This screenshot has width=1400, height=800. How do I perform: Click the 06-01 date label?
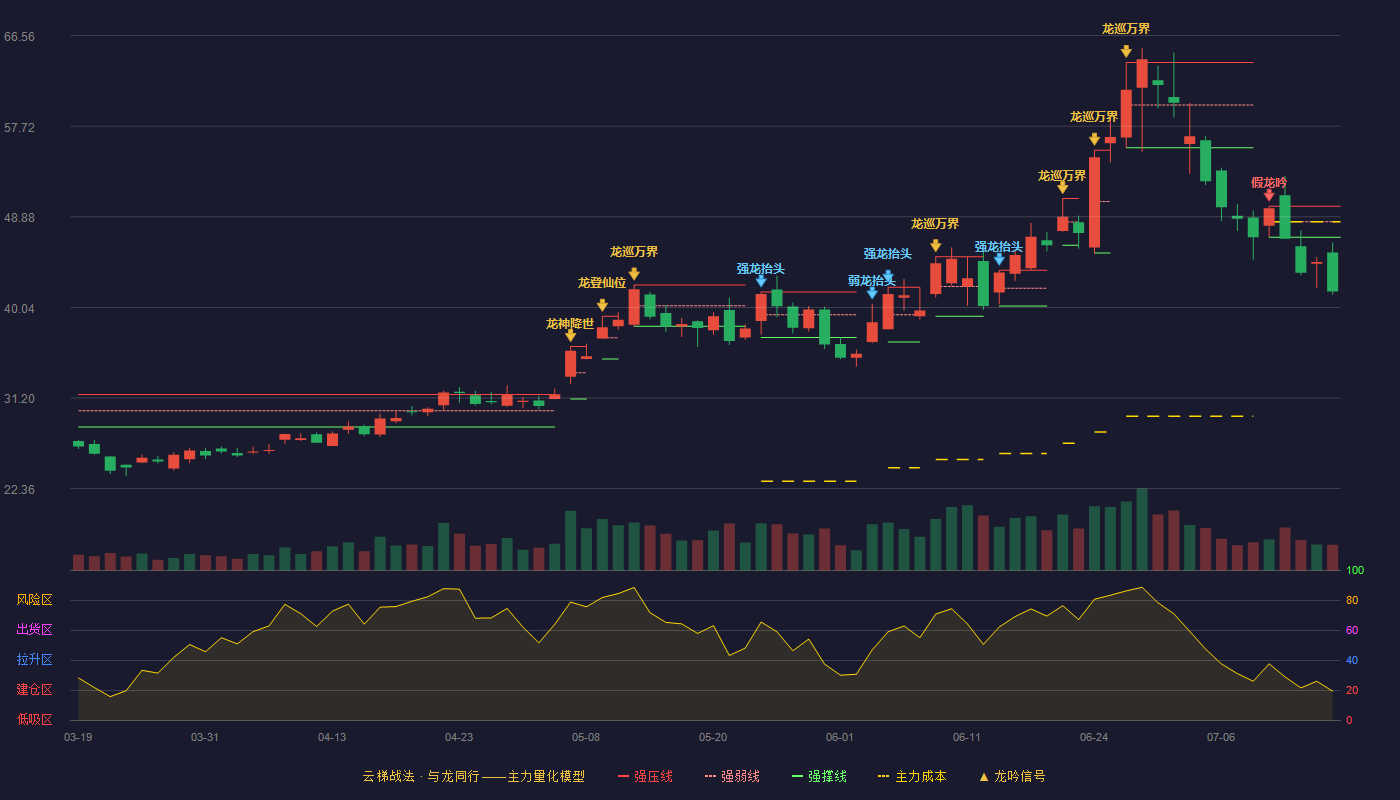840,737
